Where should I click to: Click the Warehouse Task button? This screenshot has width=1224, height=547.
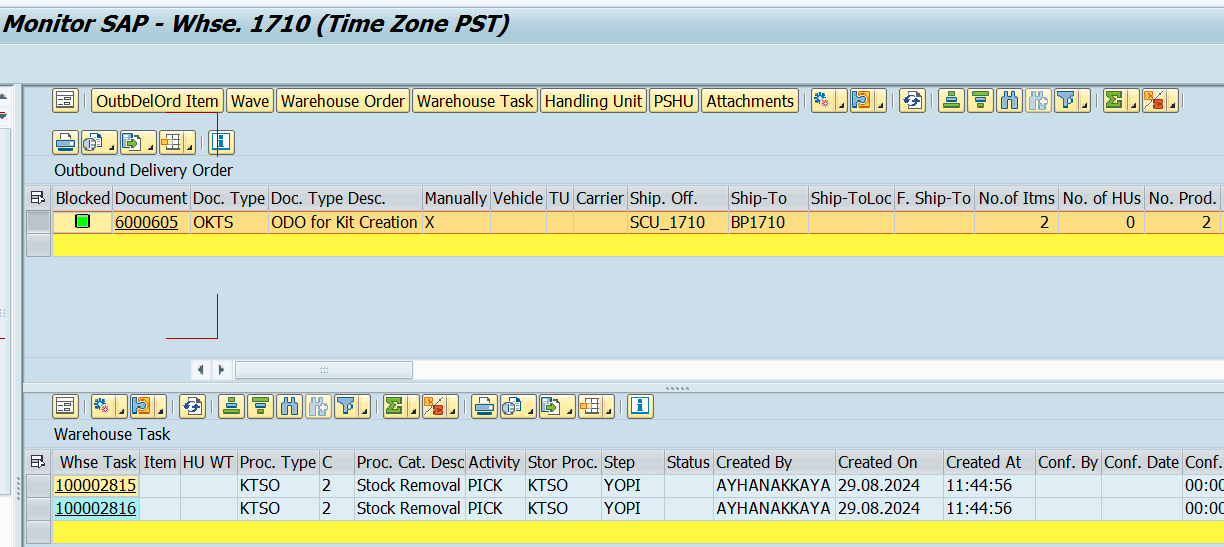tap(475, 101)
